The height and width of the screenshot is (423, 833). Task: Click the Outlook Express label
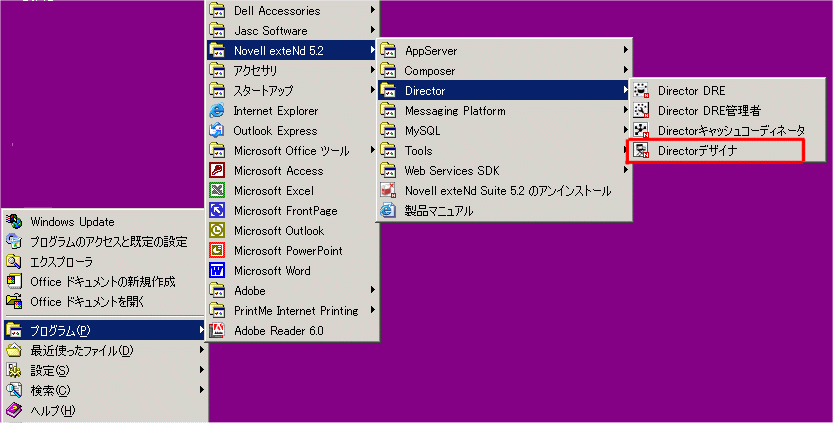click(x=275, y=131)
